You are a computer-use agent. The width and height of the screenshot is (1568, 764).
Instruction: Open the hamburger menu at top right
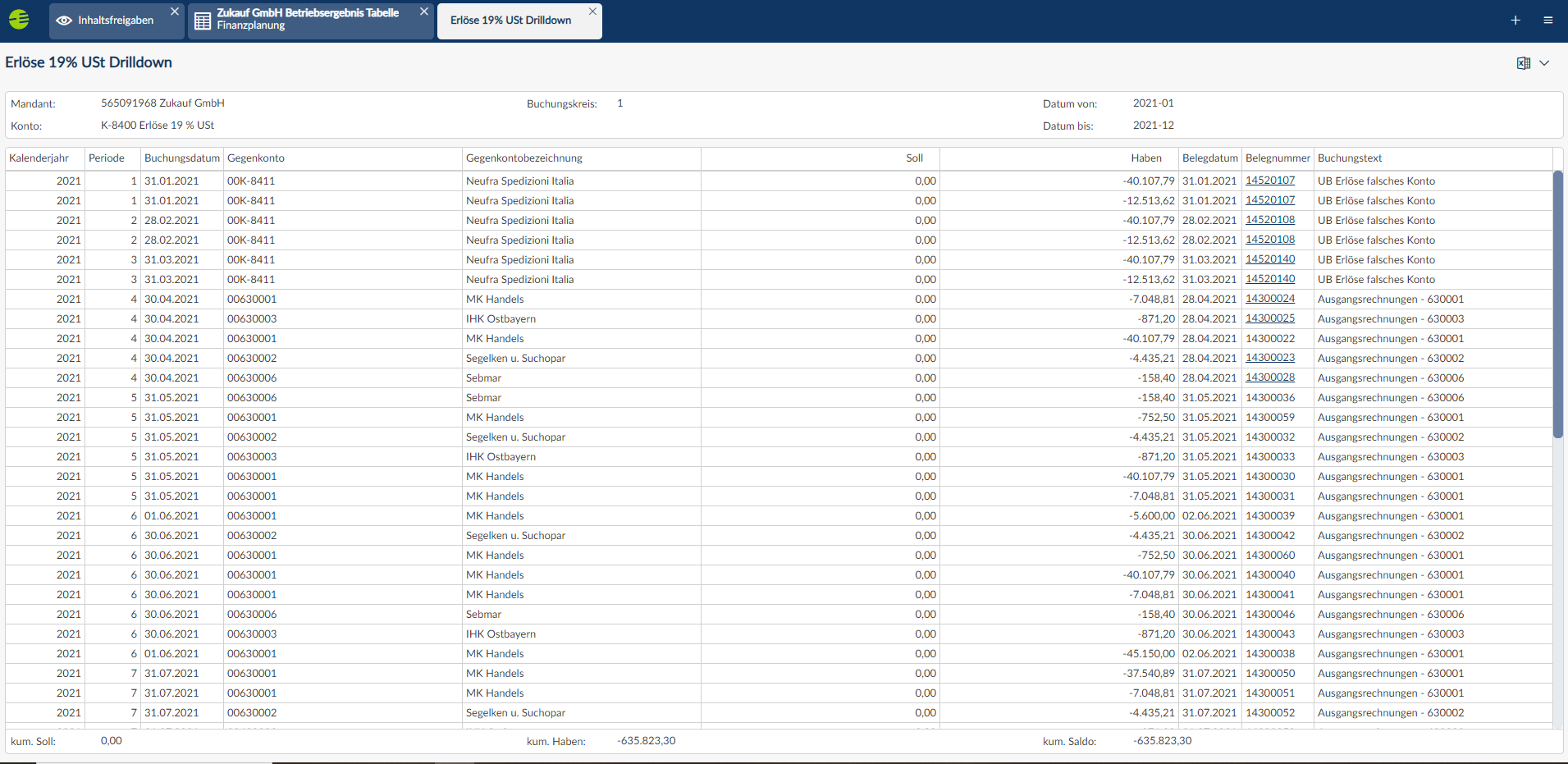point(1547,21)
